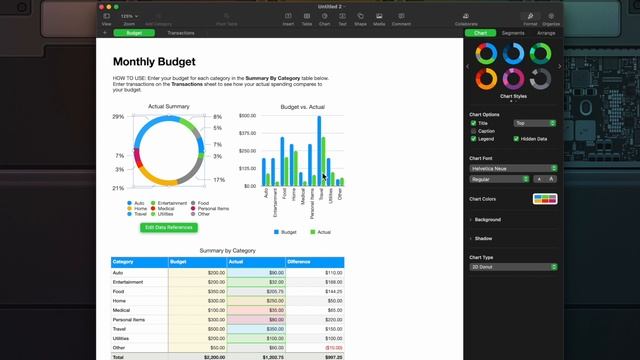Screen dimensions: 640x360
Task: Select the Segments inspector tab
Action: coord(513,33)
